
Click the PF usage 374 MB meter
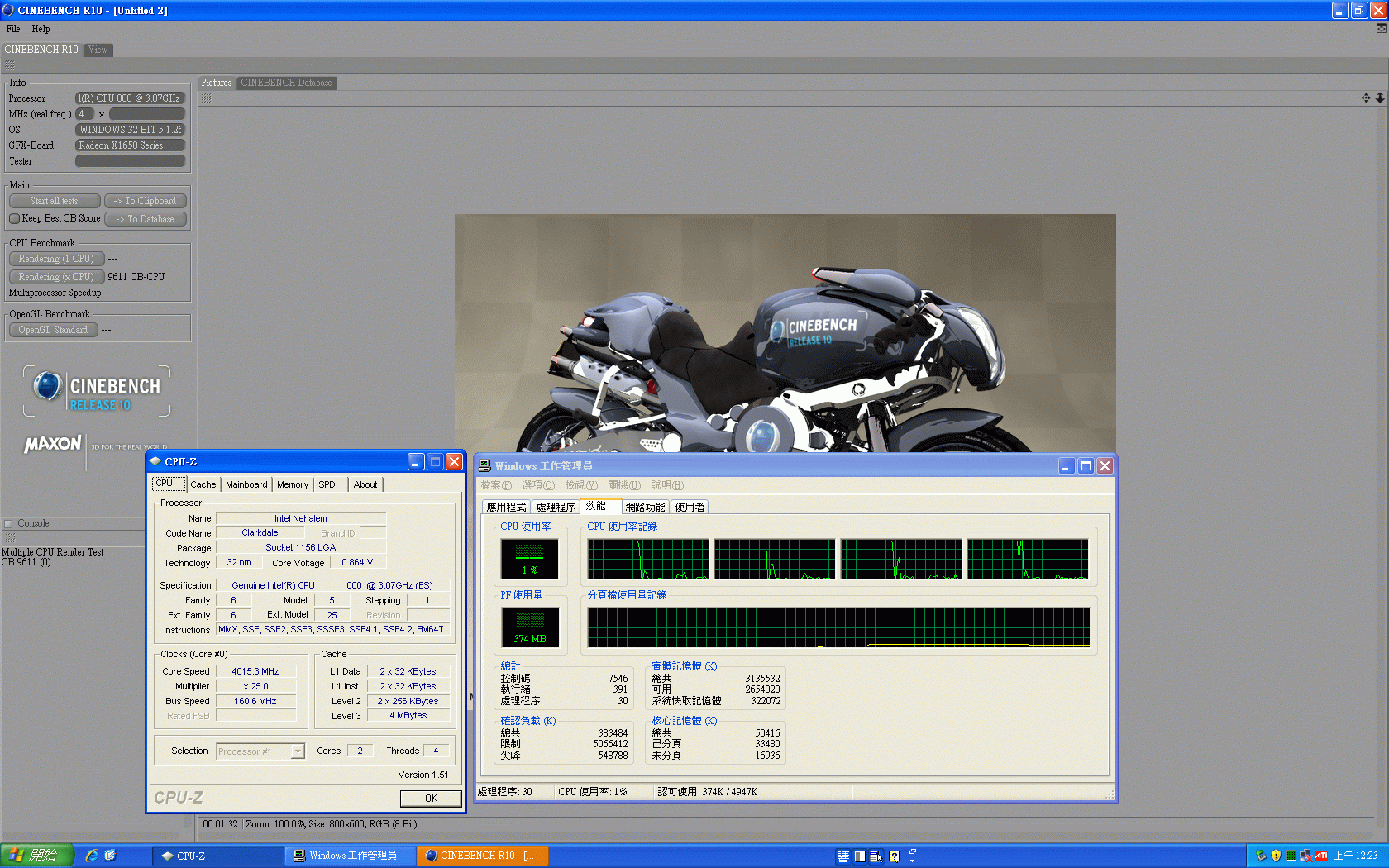(530, 627)
